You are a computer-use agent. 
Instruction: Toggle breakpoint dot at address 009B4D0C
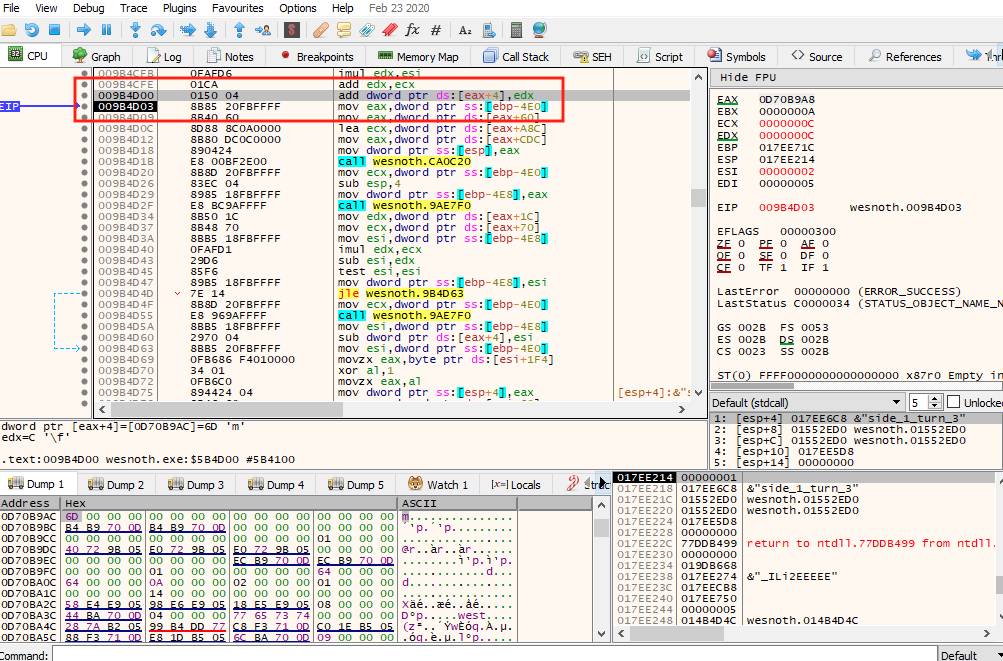84,128
